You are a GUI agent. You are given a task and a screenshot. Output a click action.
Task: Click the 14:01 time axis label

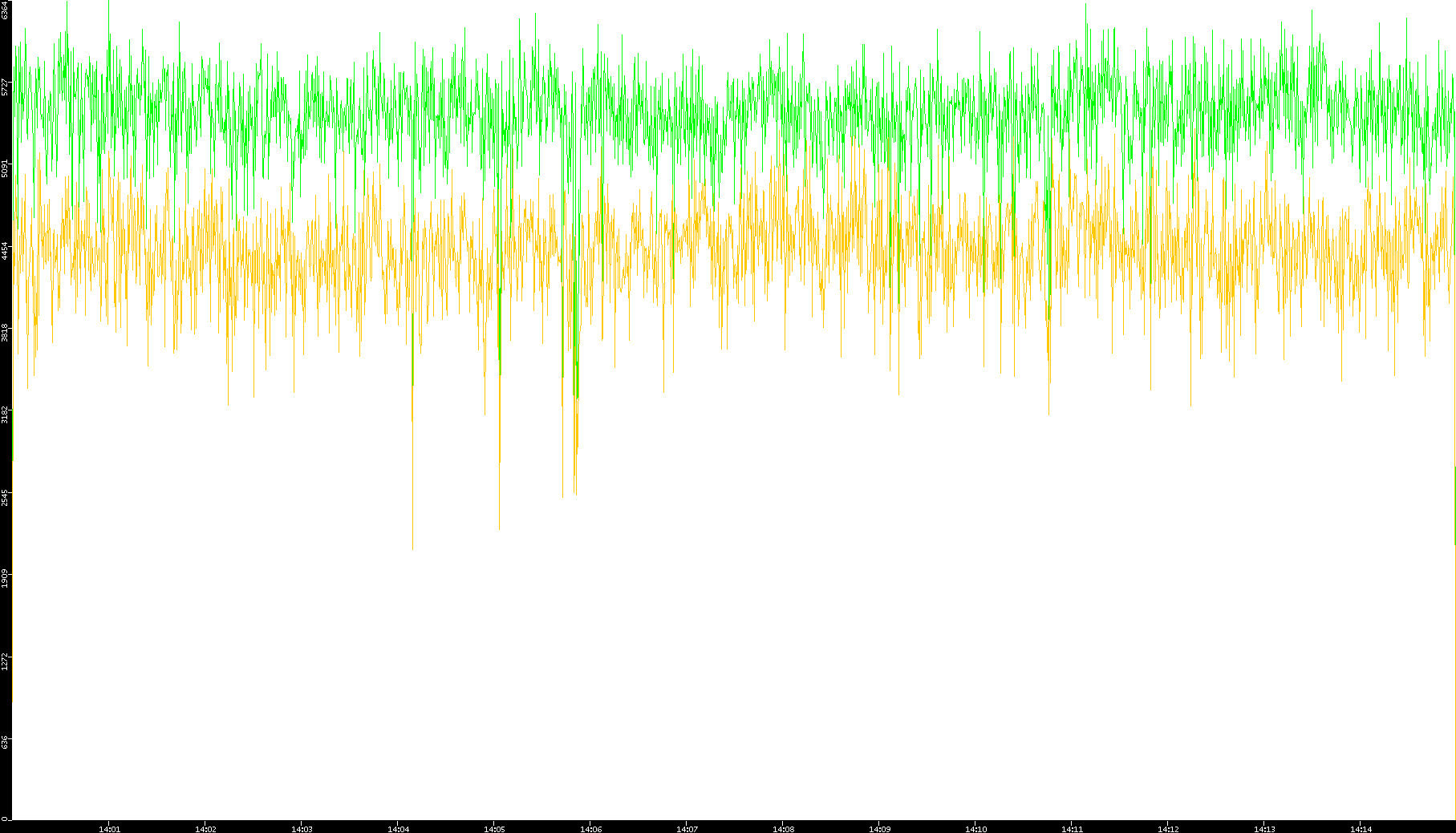(109, 828)
